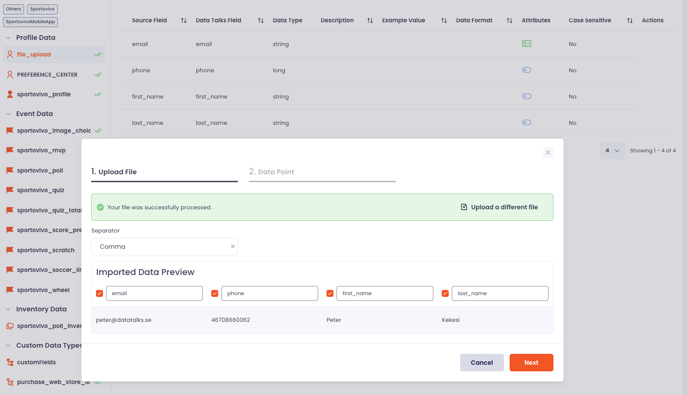Image resolution: width=688 pixels, height=395 pixels.
Task: Edit the first_name column name field
Action: [385, 293]
